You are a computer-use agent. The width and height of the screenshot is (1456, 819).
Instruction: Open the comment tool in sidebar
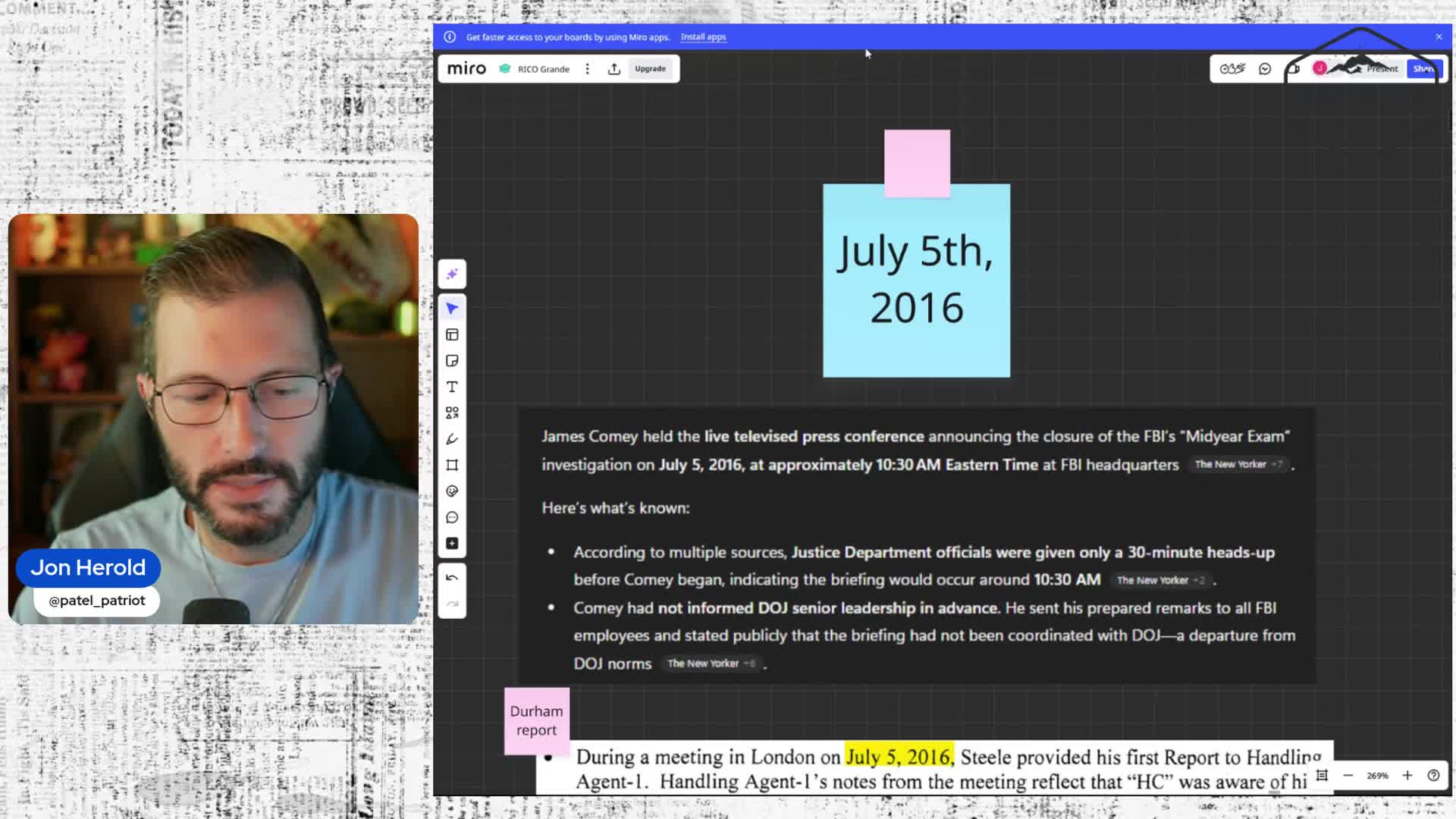tap(452, 517)
